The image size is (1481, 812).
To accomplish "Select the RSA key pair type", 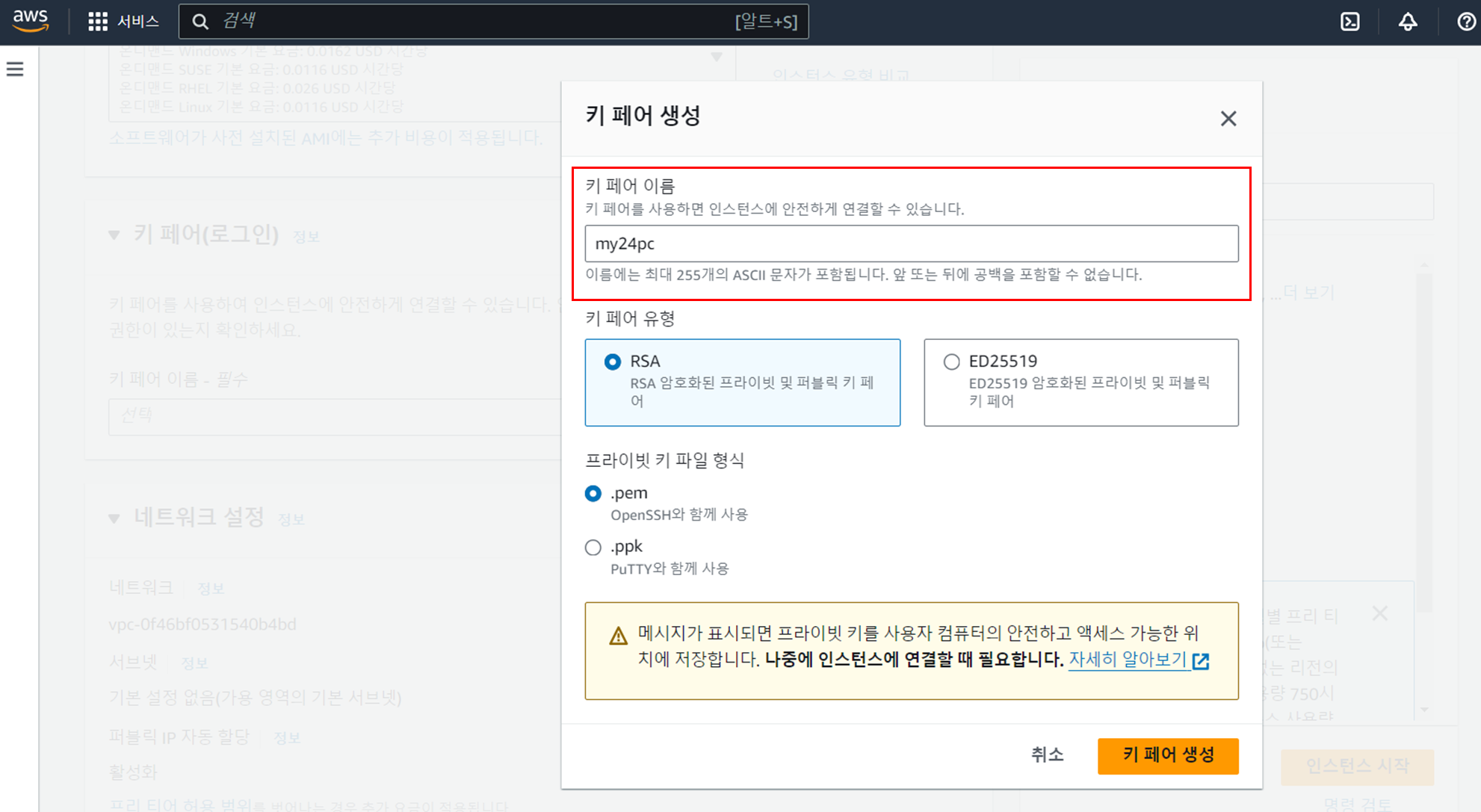I will (613, 362).
